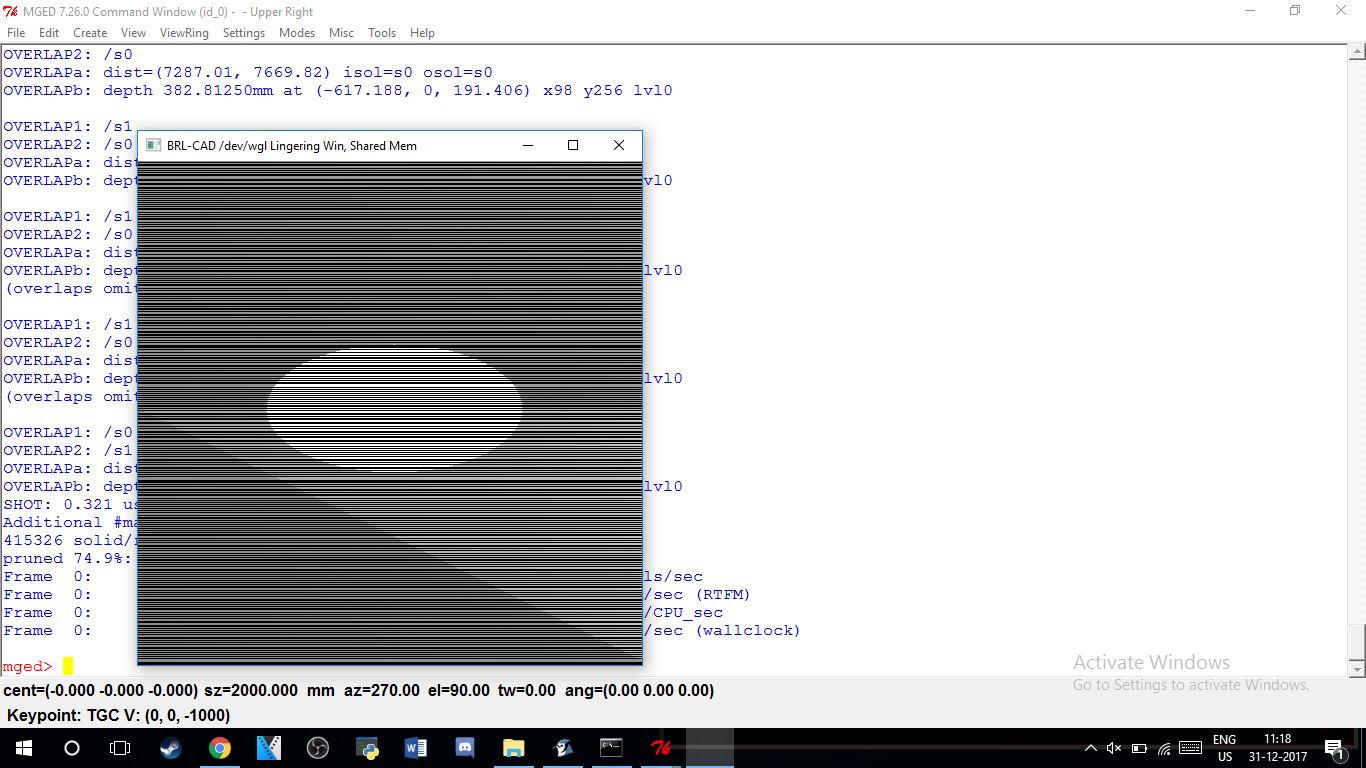Close the BRL-CAD framebuffer window

(x=619, y=145)
